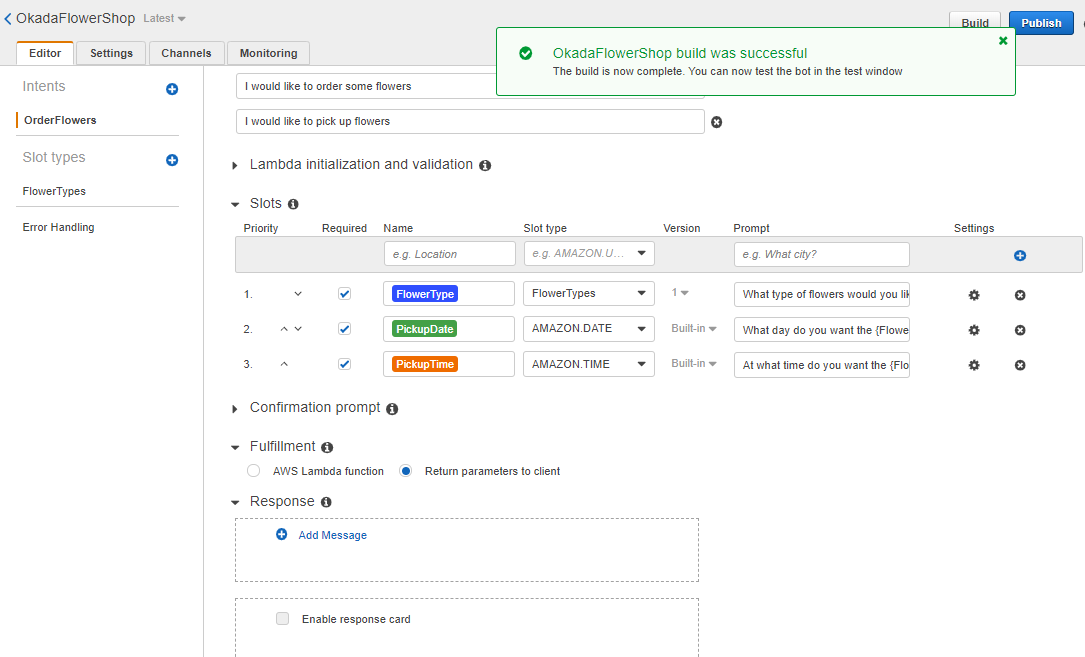
Task: Collapse the Slots section
Action: [235, 204]
